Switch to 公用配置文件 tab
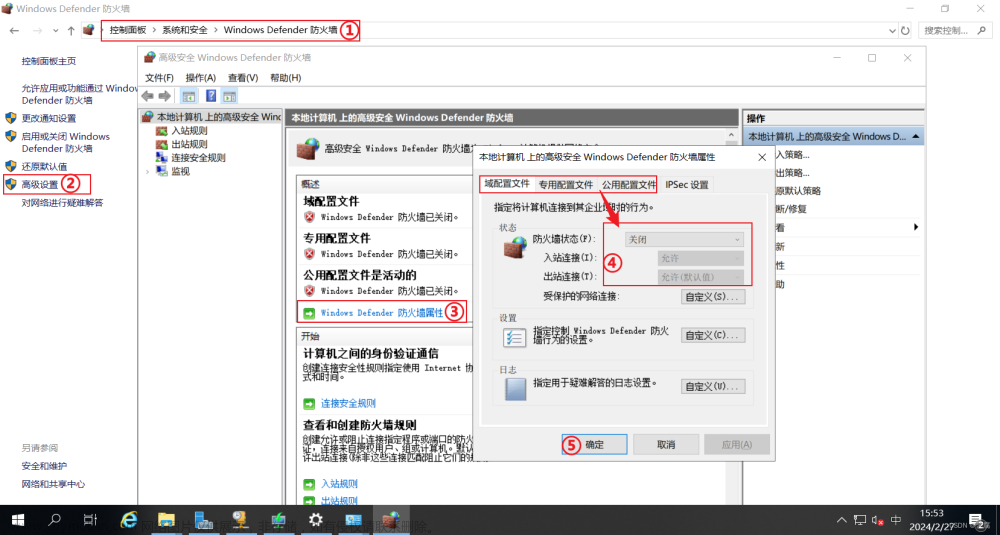The image size is (1000, 535). 629,185
